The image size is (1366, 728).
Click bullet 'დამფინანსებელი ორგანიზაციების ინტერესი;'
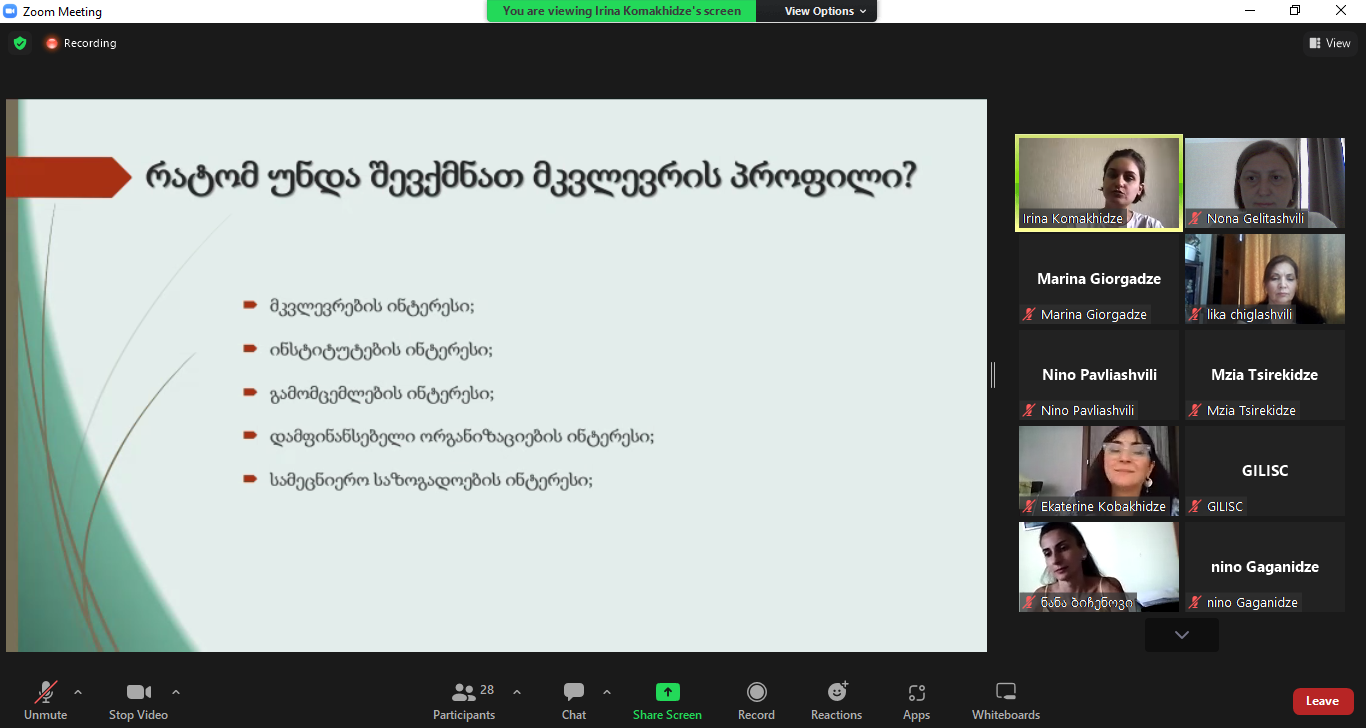(x=461, y=436)
